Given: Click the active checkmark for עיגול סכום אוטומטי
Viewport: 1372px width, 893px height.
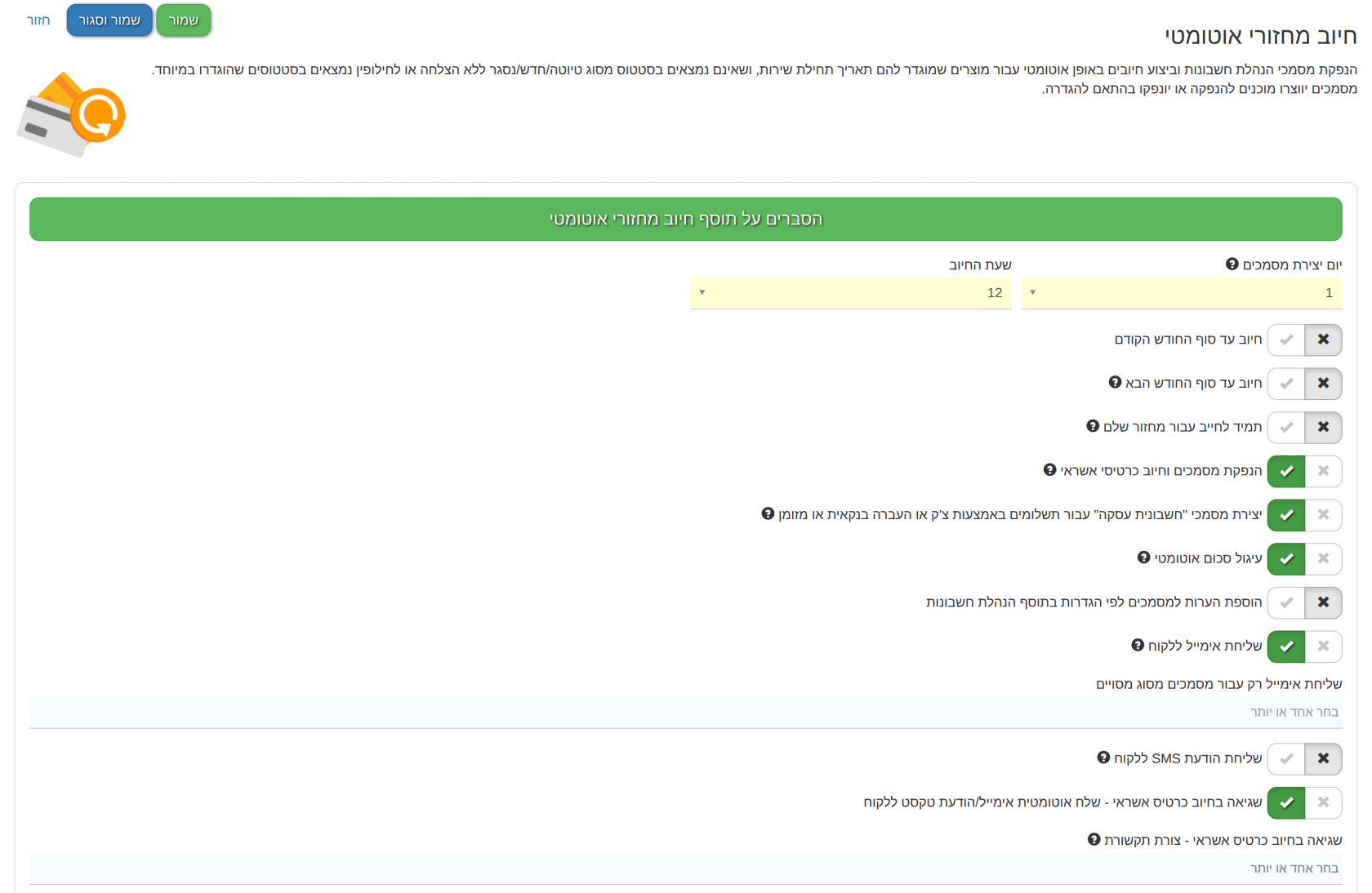Looking at the screenshot, I should 1286,558.
